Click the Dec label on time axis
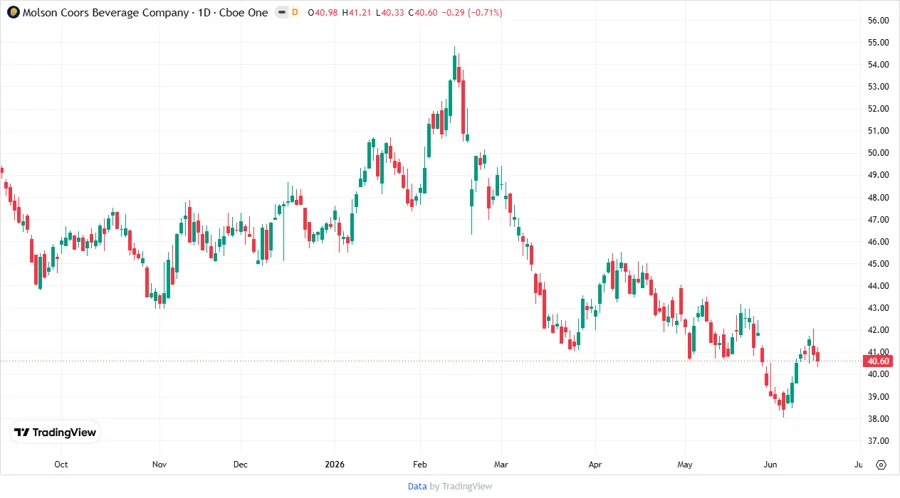Viewport: 900px width, 498px height. click(x=240, y=465)
